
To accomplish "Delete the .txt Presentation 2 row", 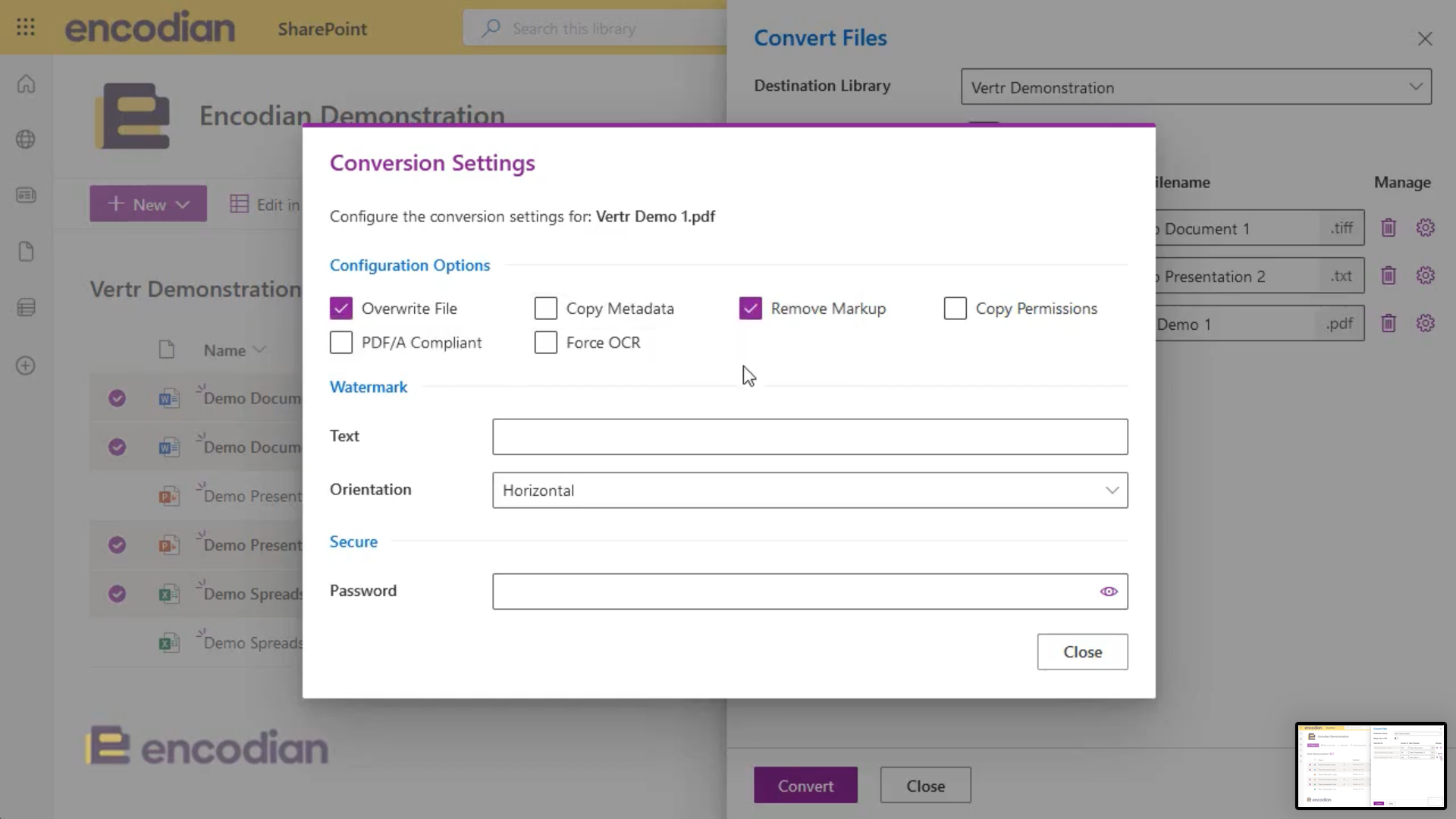I will click(x=1389, y=275).
